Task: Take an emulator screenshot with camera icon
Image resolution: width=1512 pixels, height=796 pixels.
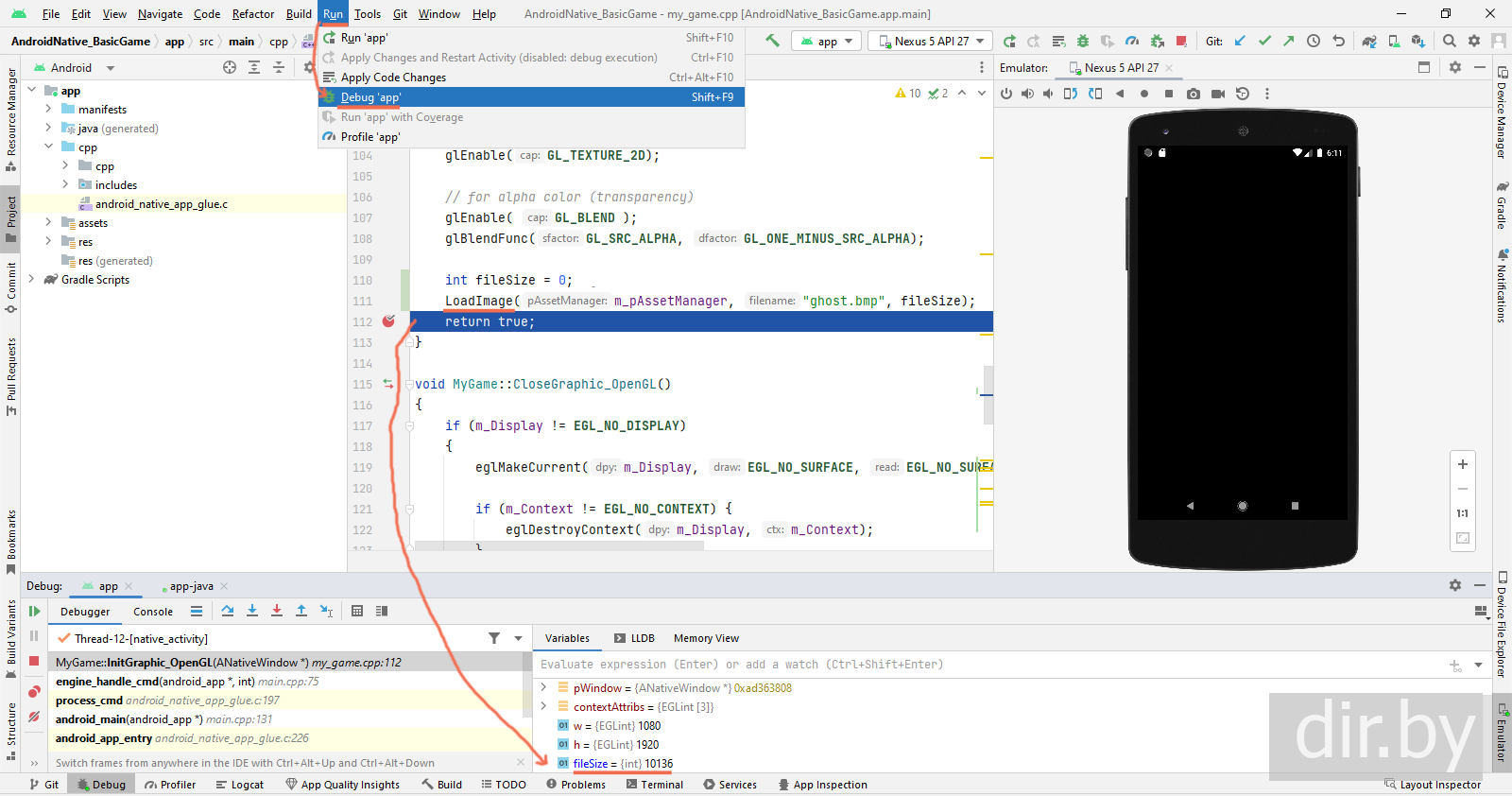Action: [x=1194, y=94]
